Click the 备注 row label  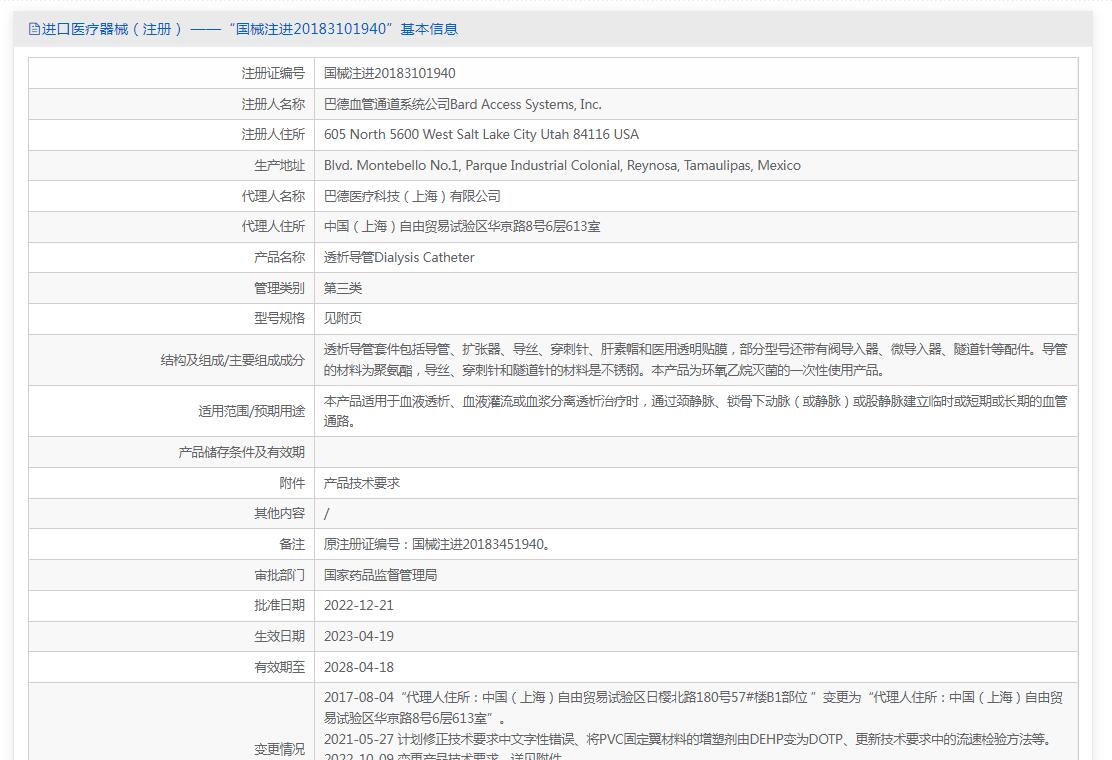[x=292, y=544]
